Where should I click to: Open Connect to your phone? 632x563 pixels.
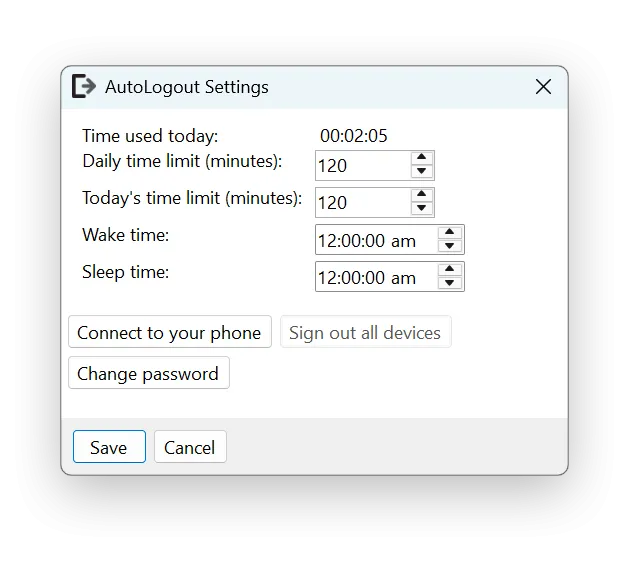169,333
